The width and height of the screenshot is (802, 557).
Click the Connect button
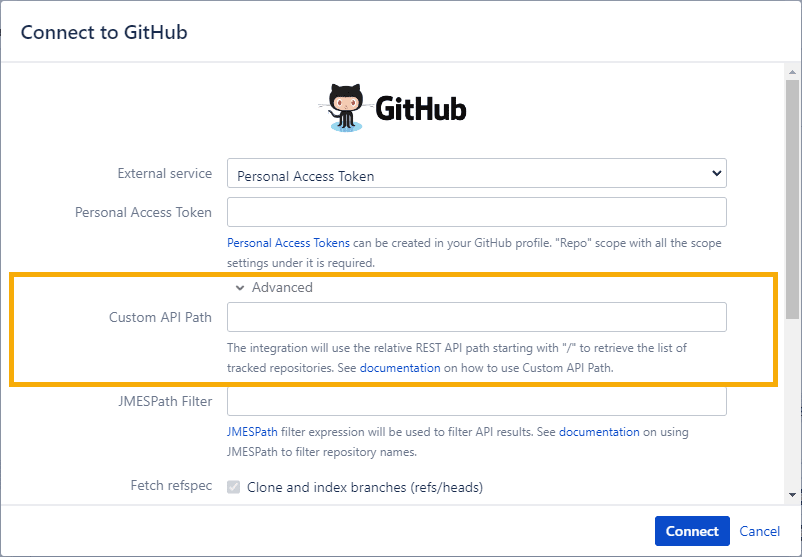point(692,531)
